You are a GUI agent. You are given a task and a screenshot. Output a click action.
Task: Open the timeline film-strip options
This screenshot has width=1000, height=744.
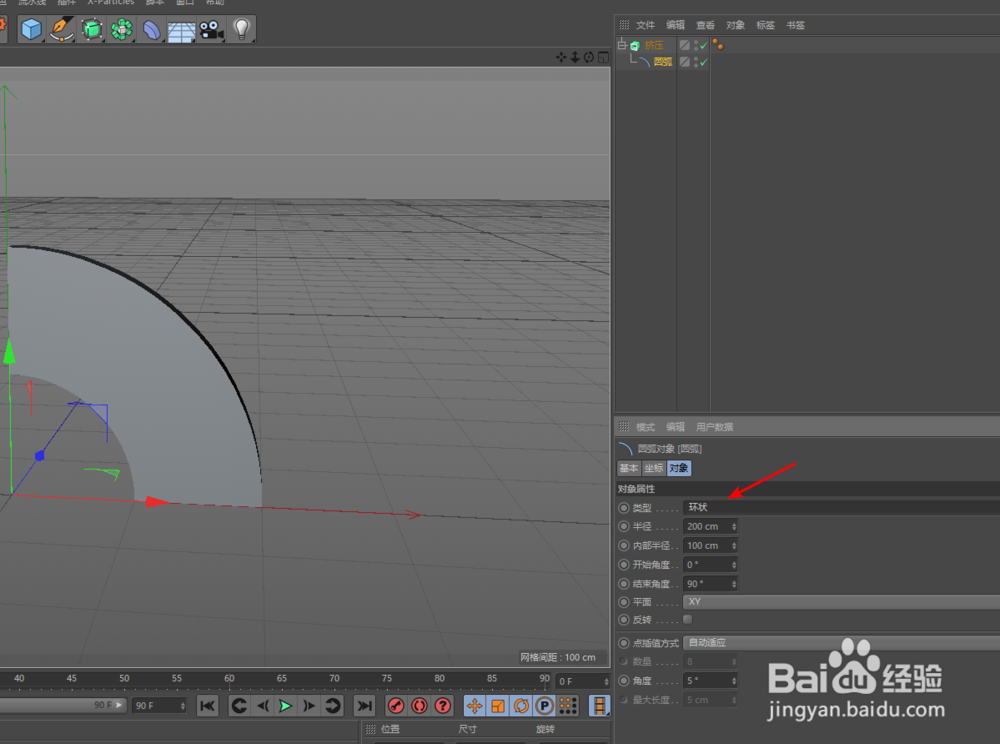(599, 706)
